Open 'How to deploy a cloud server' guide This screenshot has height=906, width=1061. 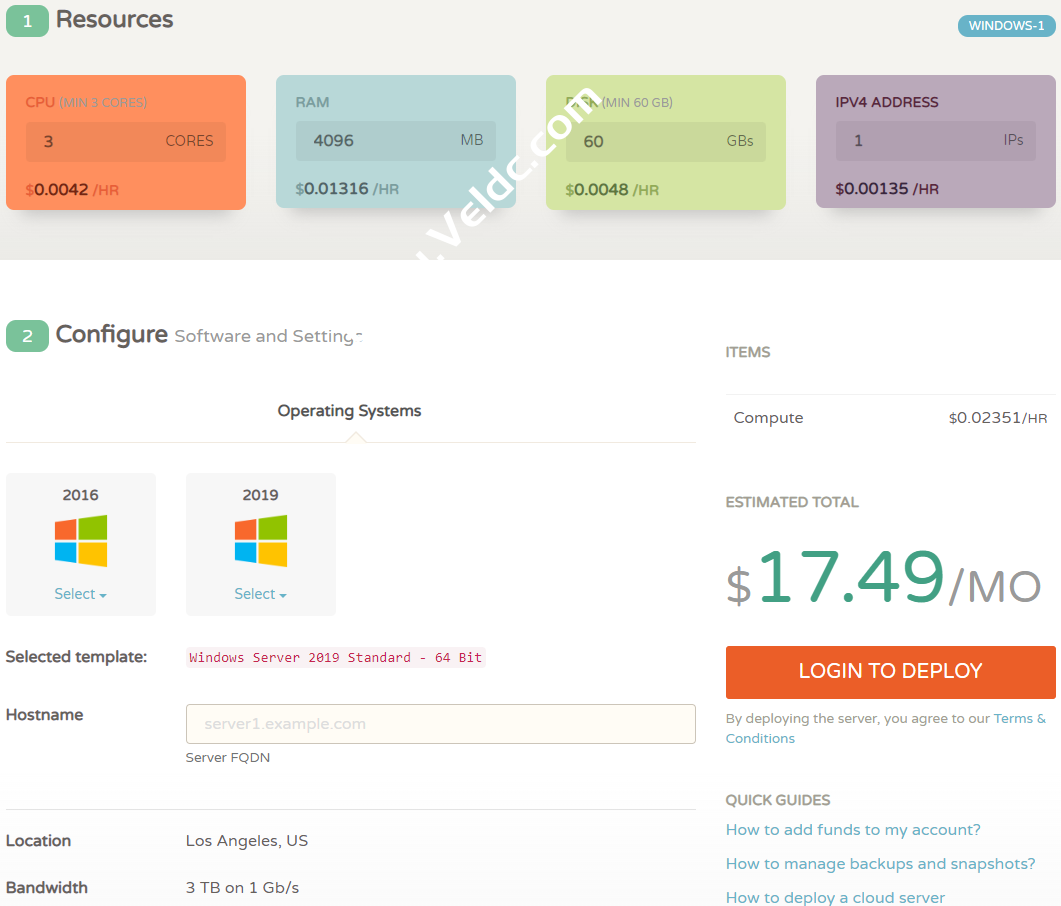coord(835,897)
